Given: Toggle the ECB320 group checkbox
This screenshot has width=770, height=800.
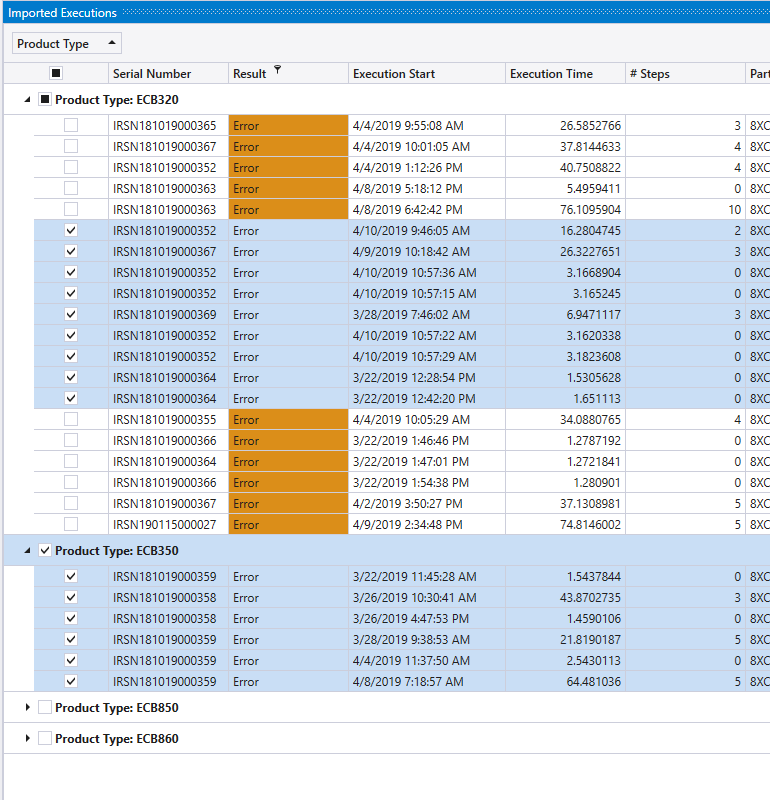Looking at the screenshot, I should pos(45,99).
